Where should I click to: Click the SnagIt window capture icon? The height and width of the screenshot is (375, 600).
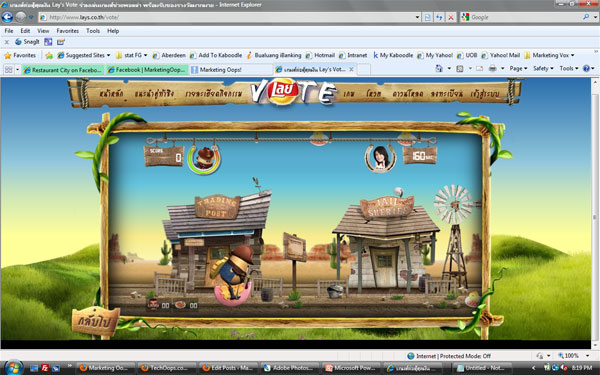pyautogui.click(x=48, y=42)
